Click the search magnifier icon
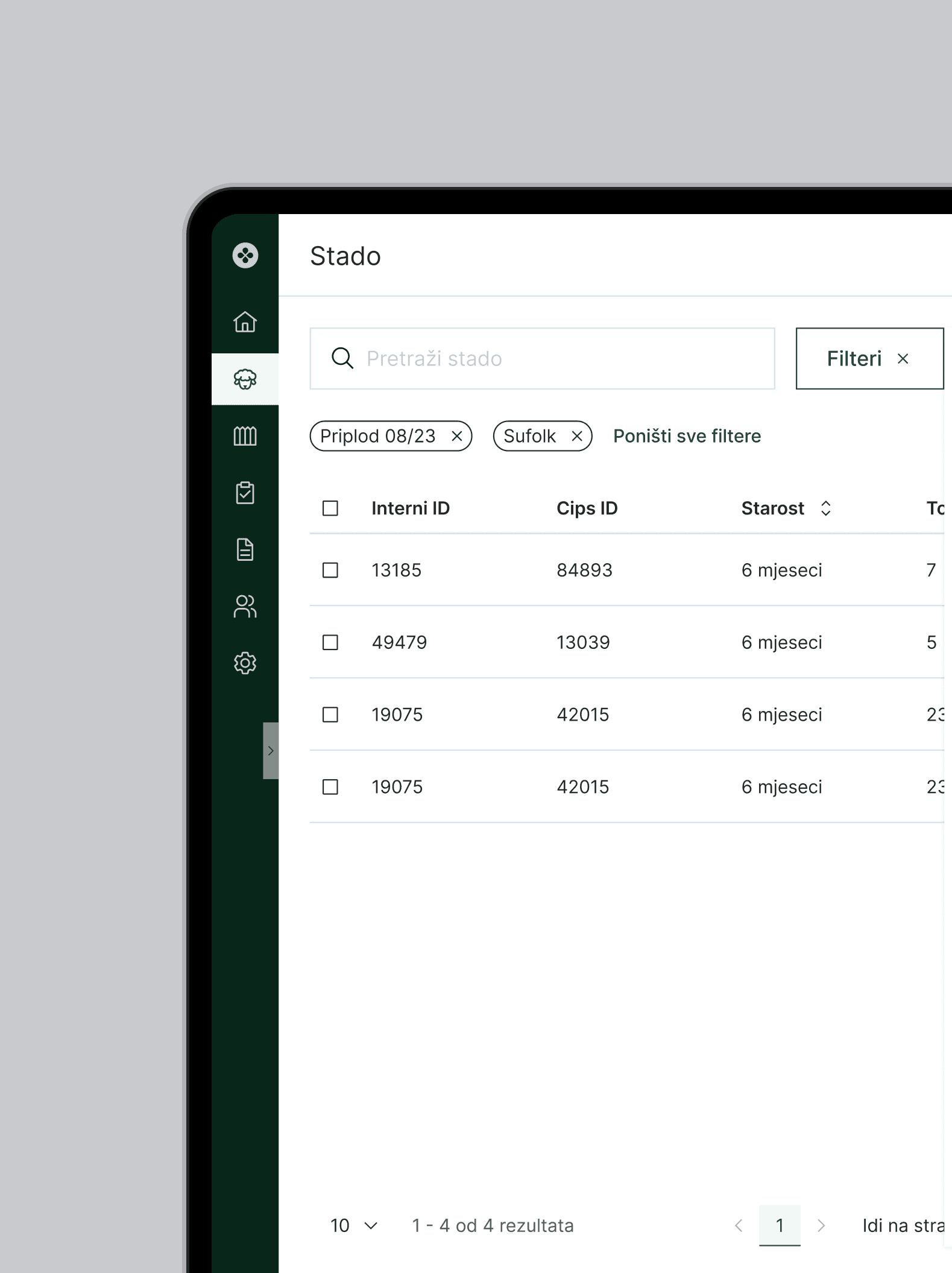 342,358
